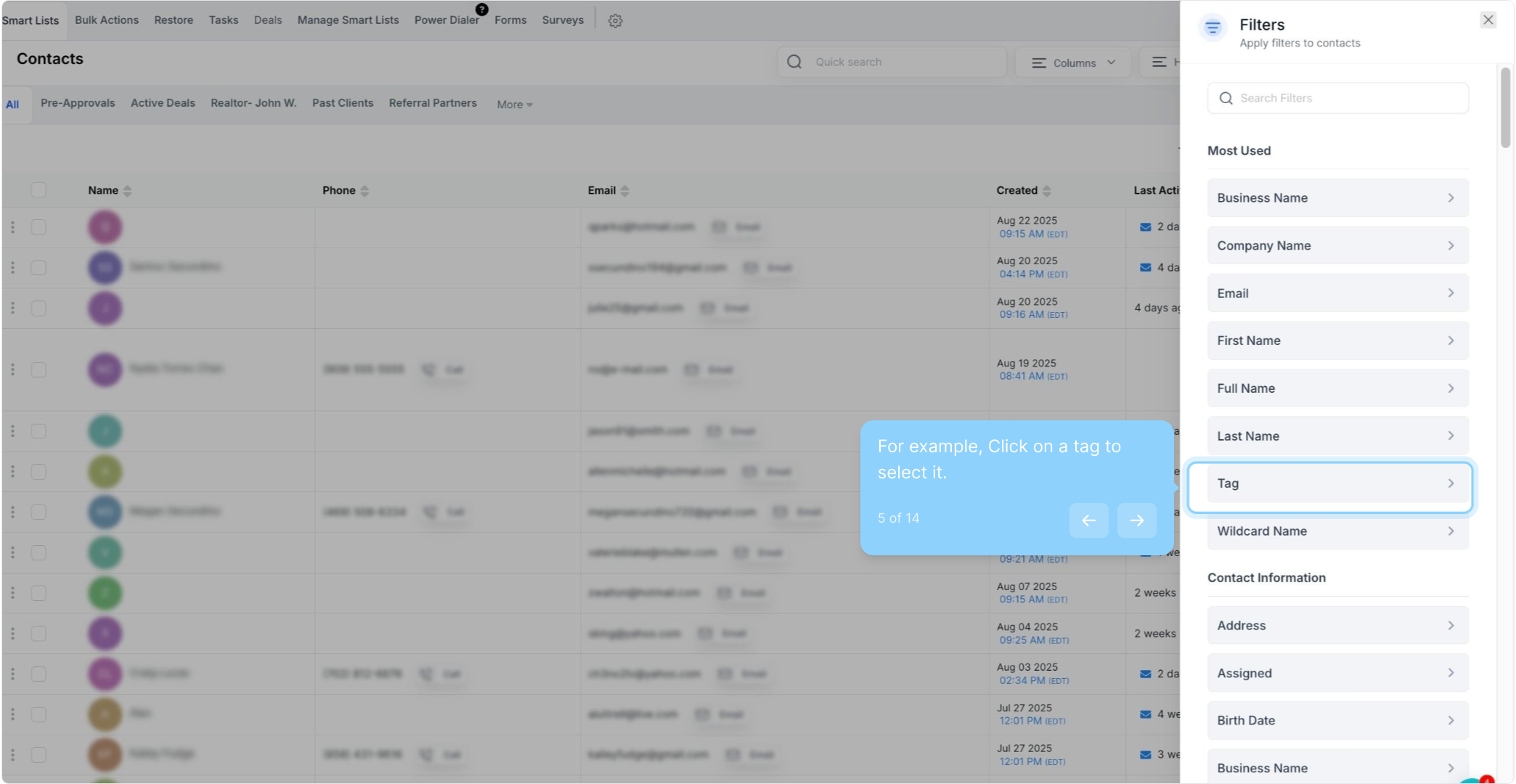Click the Name column sort arrows
The width and height of the screenshot is (1516, 784).
pos(128,191)
